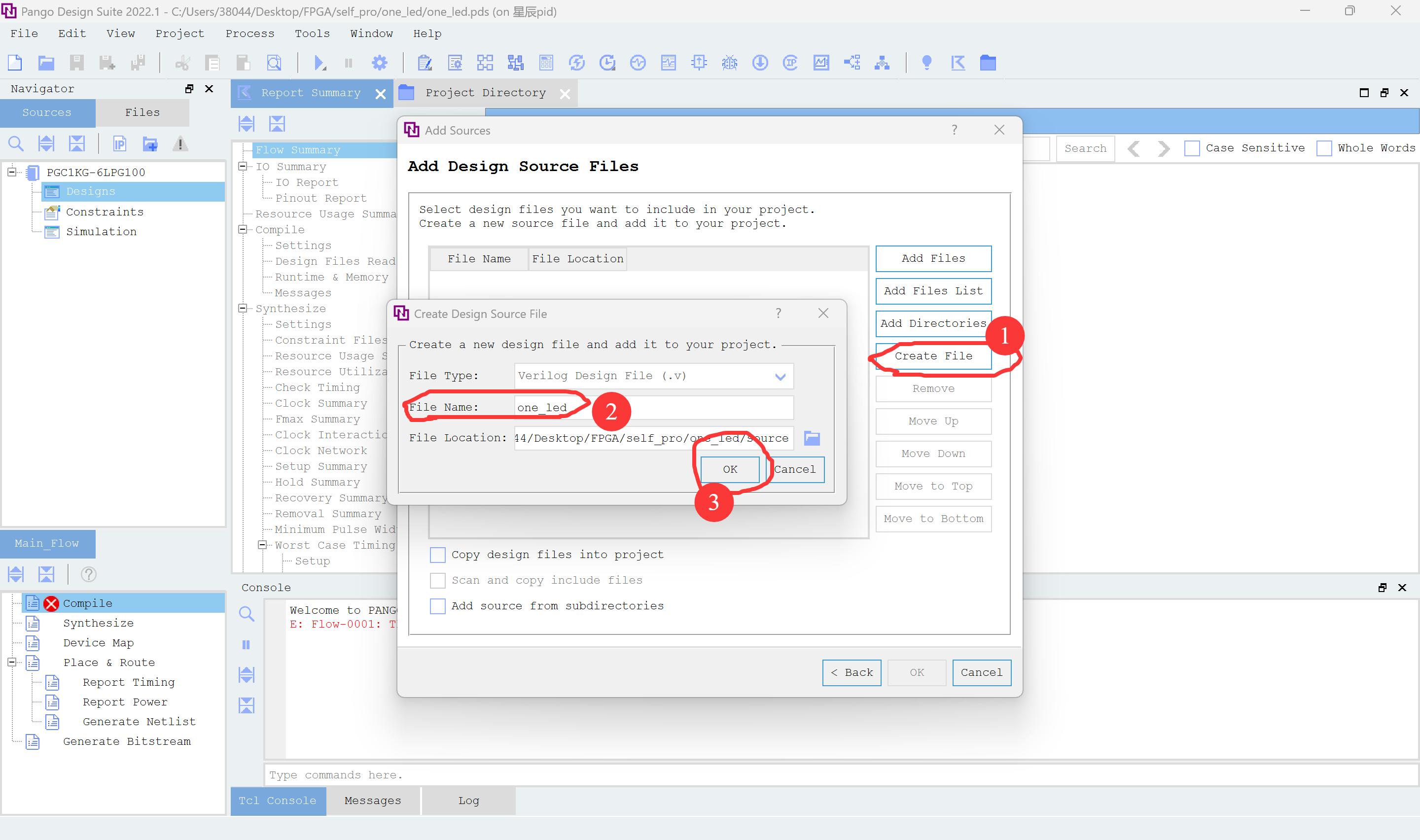This screenshot has height=840, width=1420.
Task: Enable Copy design files into project
Action: [x=437, y=555]
